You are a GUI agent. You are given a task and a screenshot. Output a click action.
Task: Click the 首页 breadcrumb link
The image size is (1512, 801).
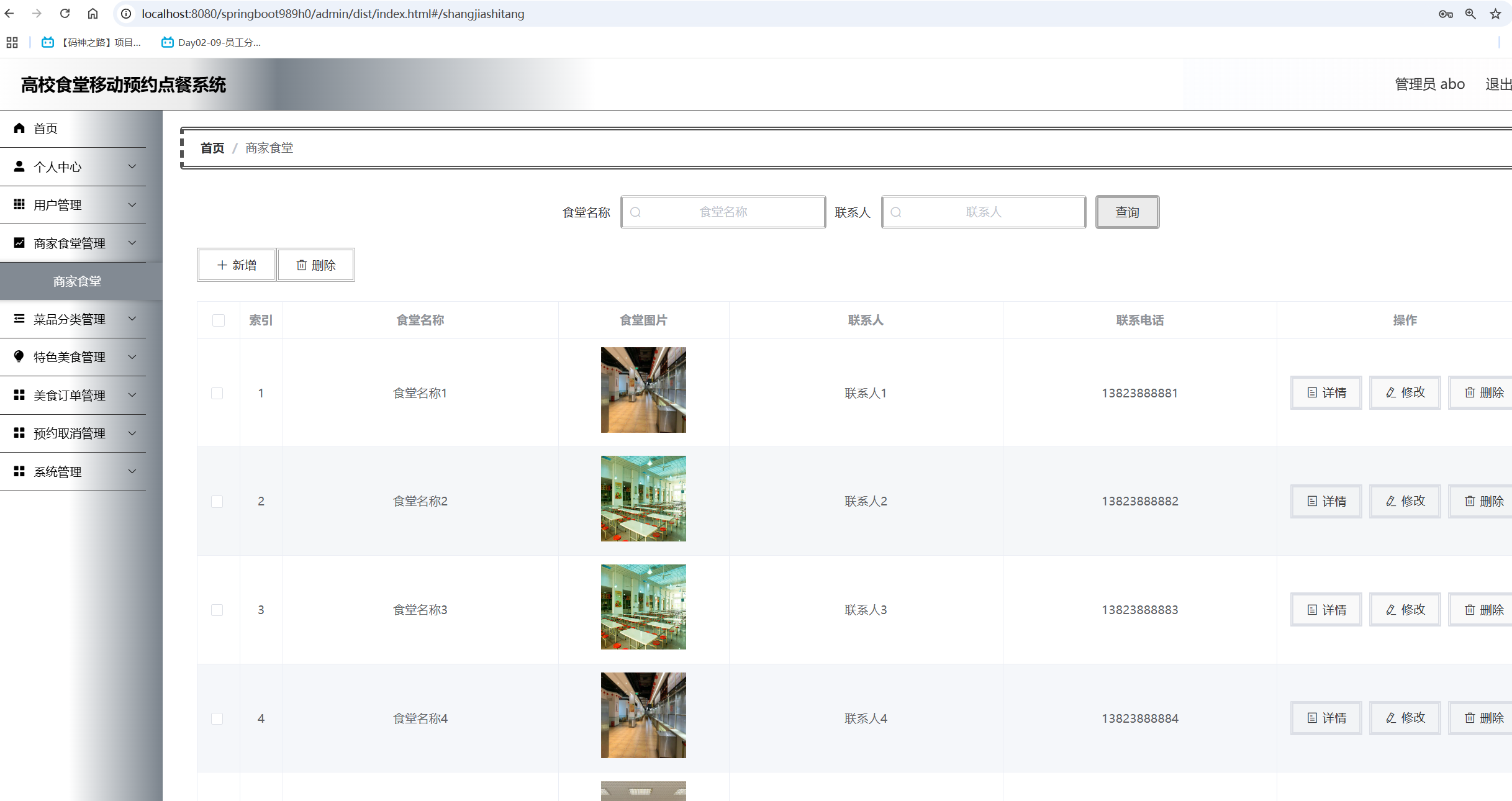[212, 148]
